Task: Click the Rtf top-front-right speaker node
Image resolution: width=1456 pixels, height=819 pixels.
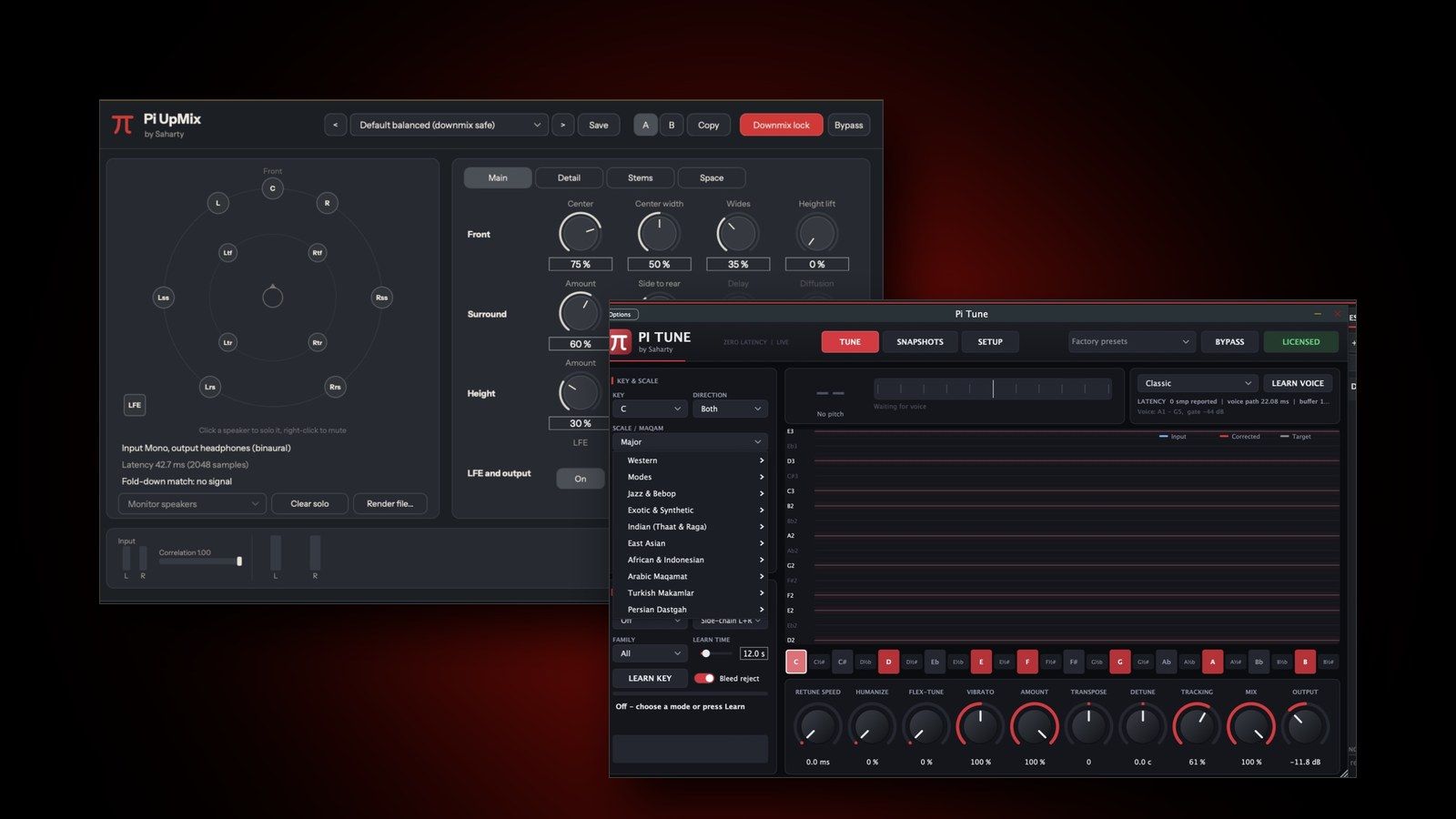Action: coord(317,252)
